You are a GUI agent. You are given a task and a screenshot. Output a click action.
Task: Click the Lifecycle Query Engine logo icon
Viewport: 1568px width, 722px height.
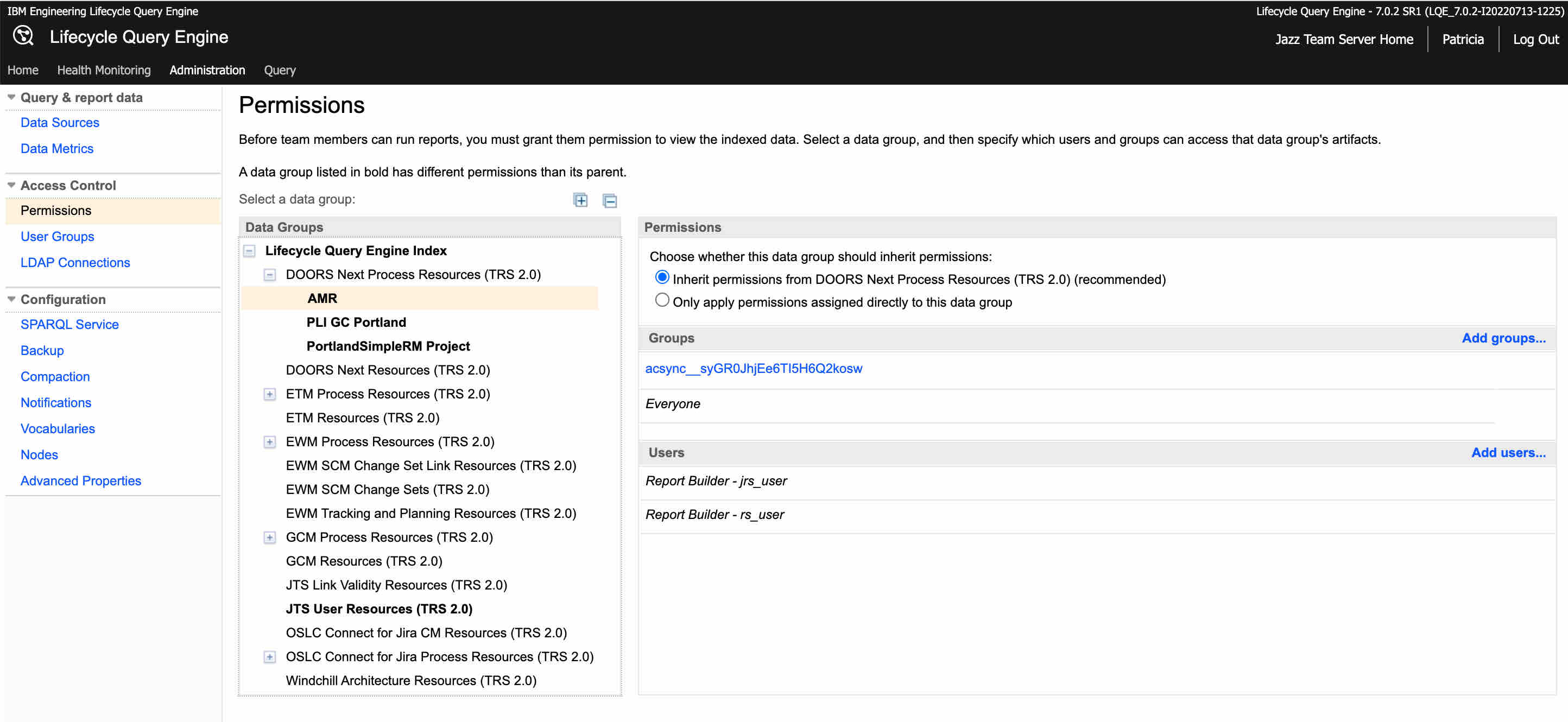(x=23, y=36)
